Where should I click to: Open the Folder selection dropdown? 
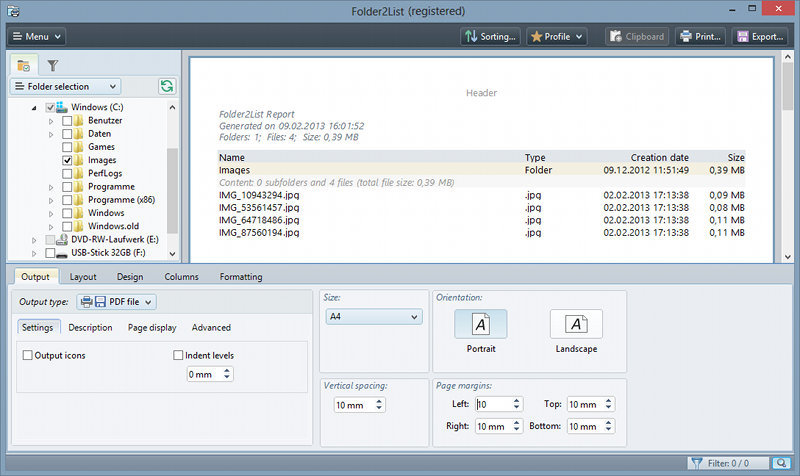pyautogui.click(x=65, y=86)
